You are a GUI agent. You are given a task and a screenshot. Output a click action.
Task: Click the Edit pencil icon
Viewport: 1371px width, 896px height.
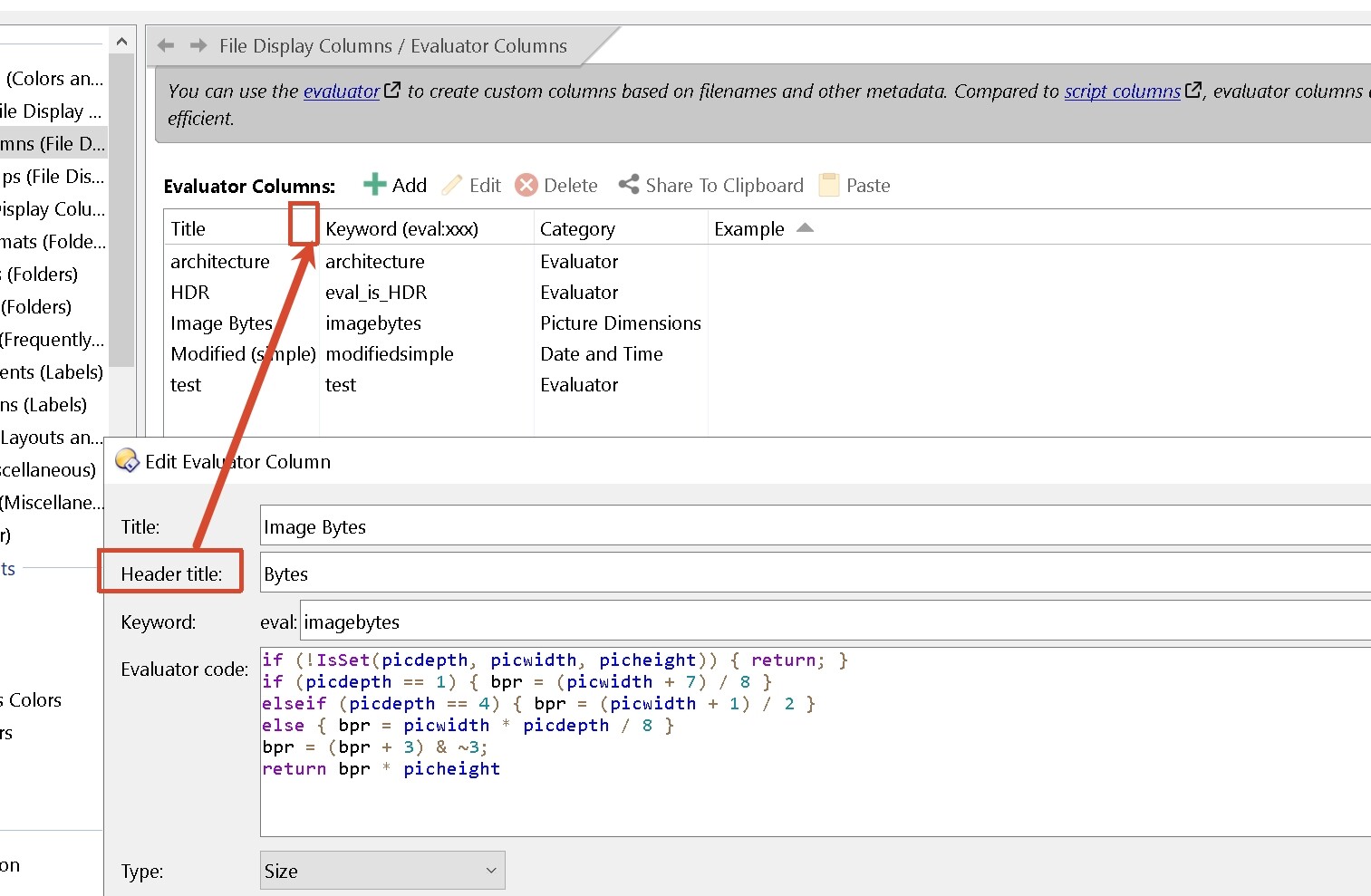coord(451,186)
